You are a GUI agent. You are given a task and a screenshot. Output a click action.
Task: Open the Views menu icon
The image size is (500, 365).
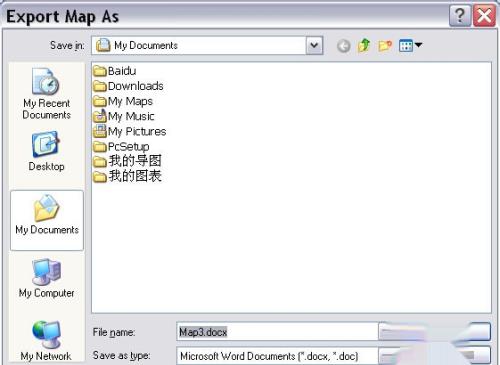[410, 45]
